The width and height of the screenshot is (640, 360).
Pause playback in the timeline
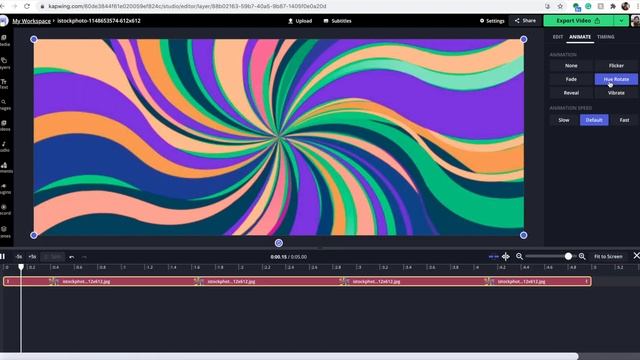[x=3, y=256]
